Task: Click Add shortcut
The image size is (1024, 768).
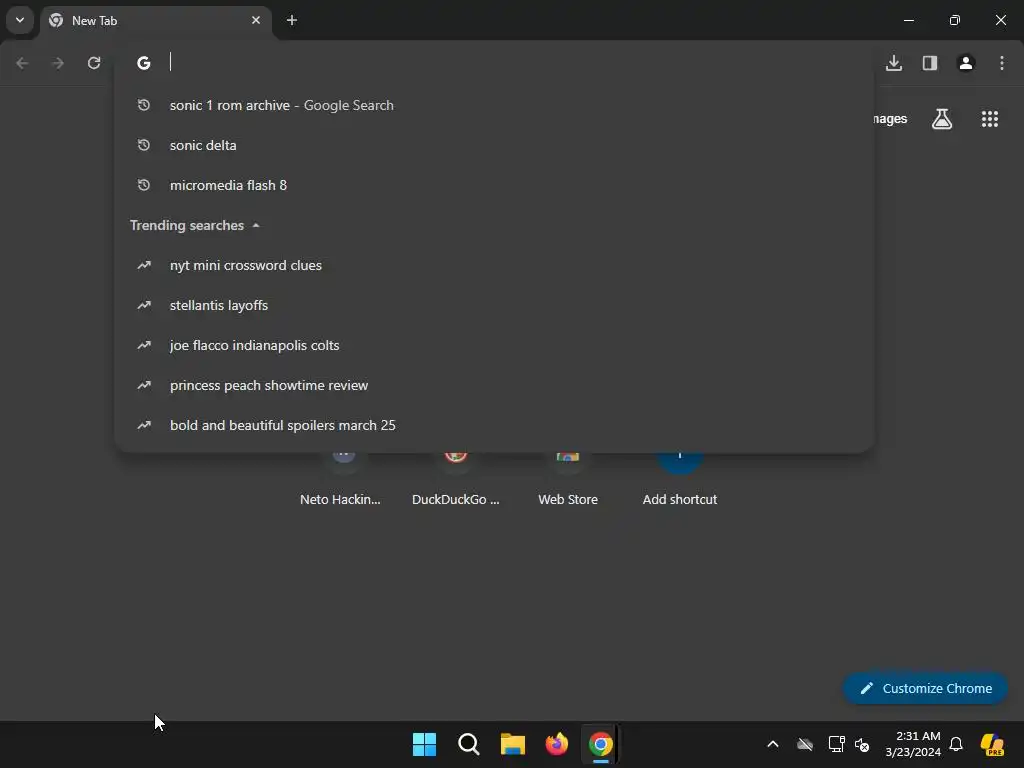Action: (x=680, y=482)
